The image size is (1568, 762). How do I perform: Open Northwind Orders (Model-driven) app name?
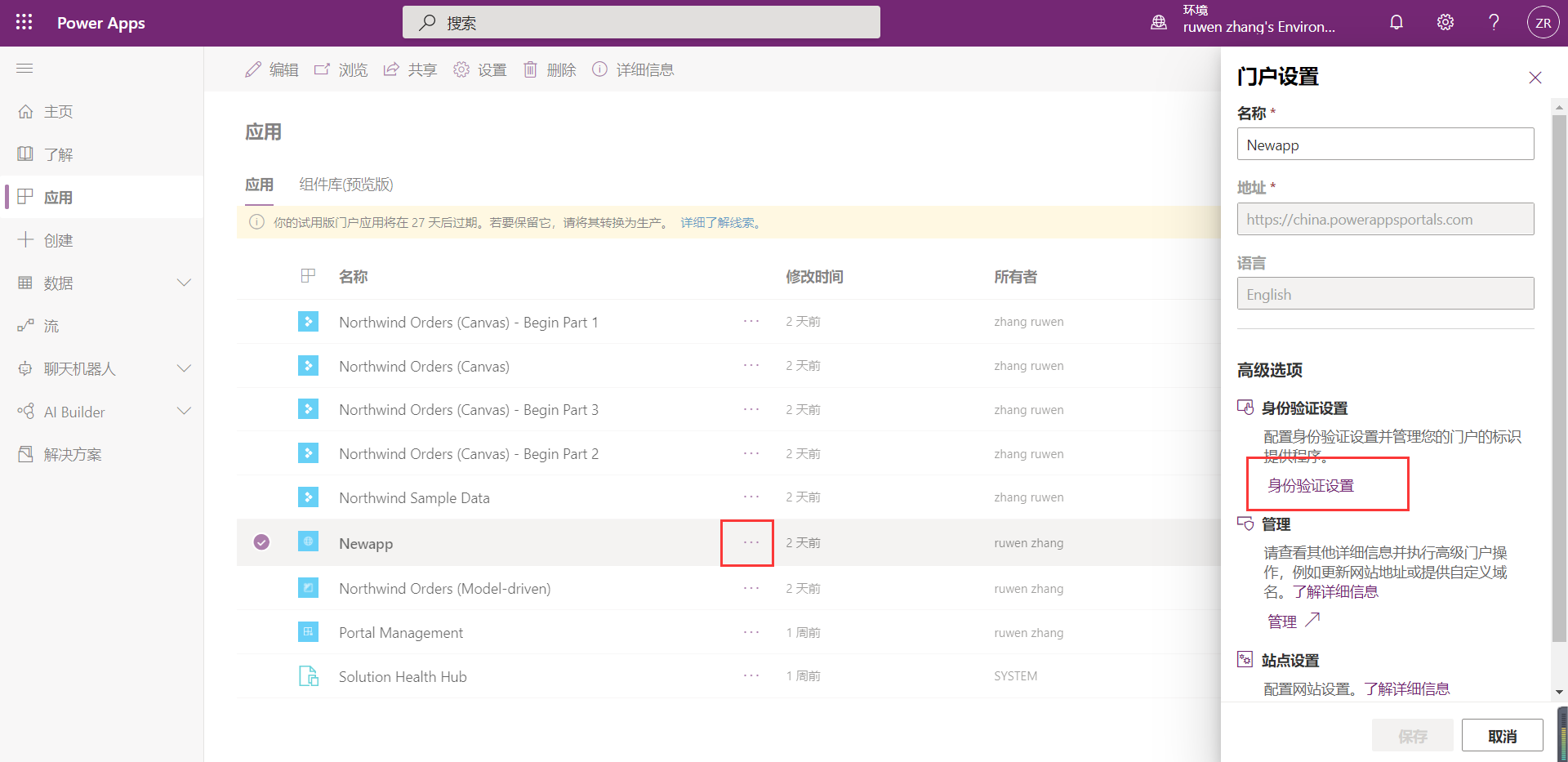[445, 589]
